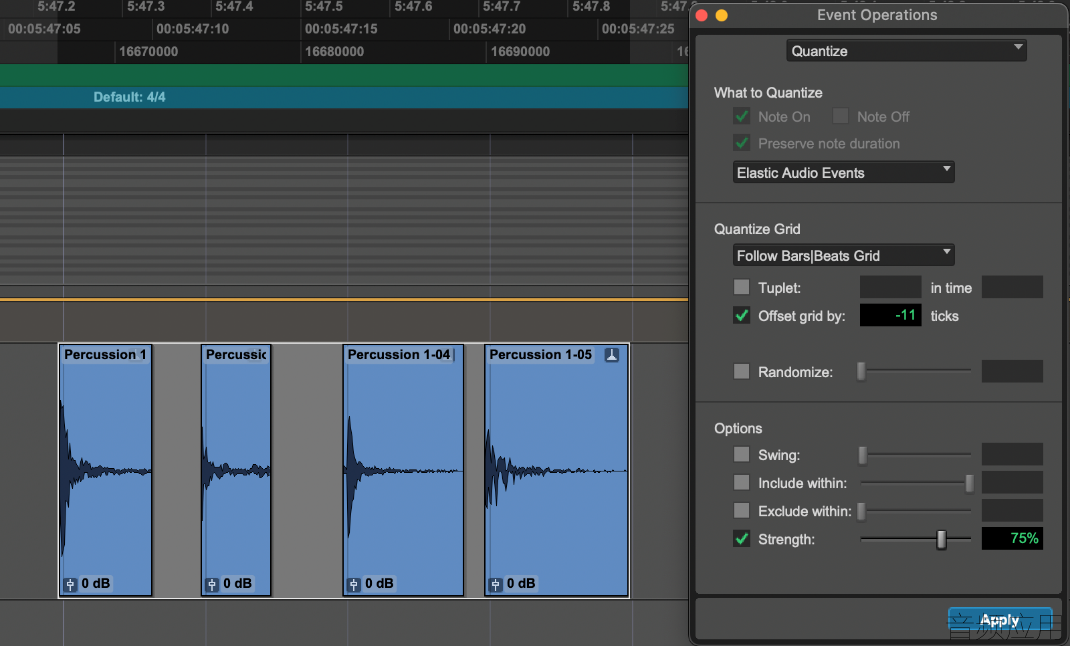This screenshot has width=1070, height=646.
Task: Click the warp marker icon on Percussion 1-05
Action: click(612, 355)
